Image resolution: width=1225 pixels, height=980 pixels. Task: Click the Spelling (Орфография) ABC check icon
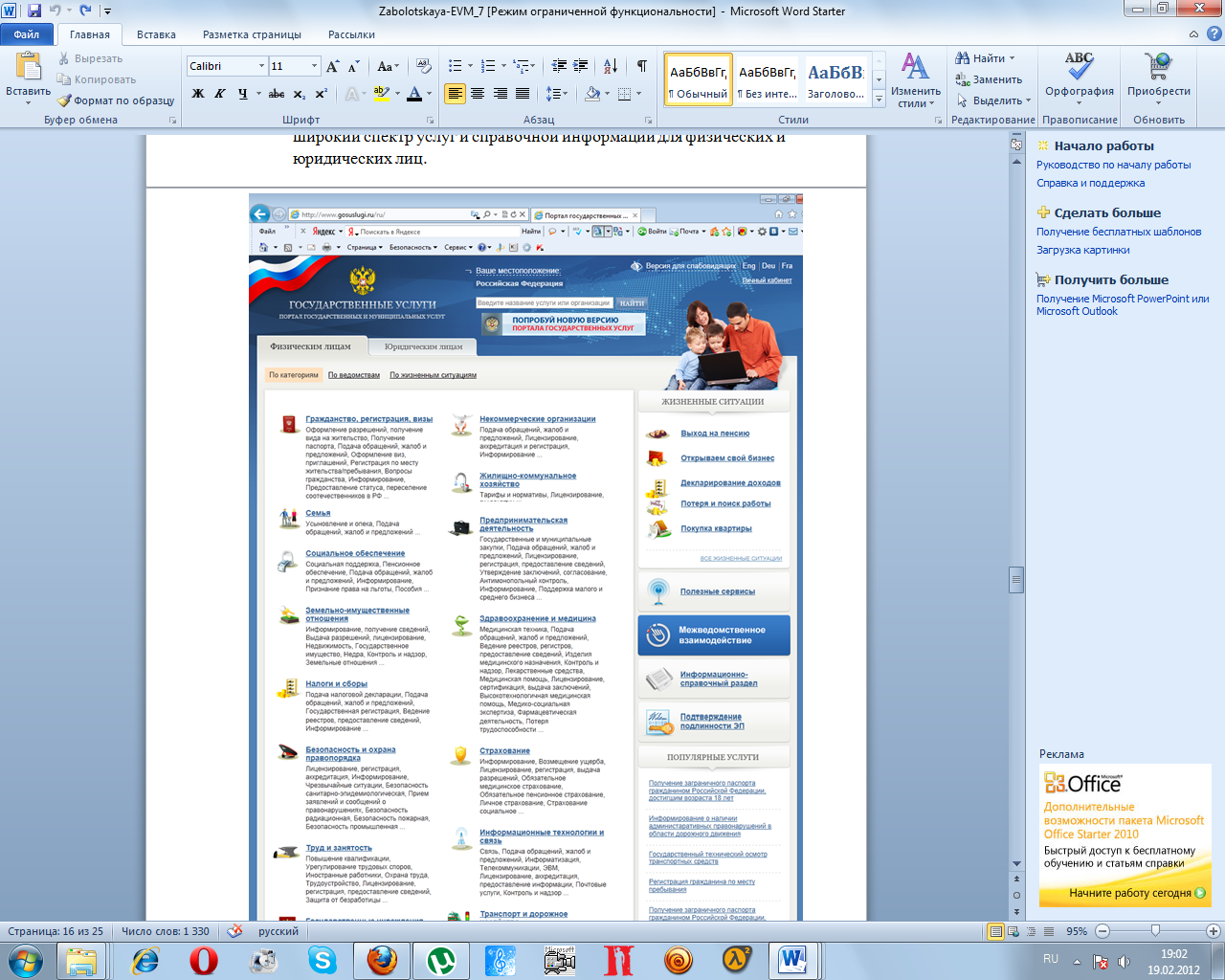pos(1080,66)
